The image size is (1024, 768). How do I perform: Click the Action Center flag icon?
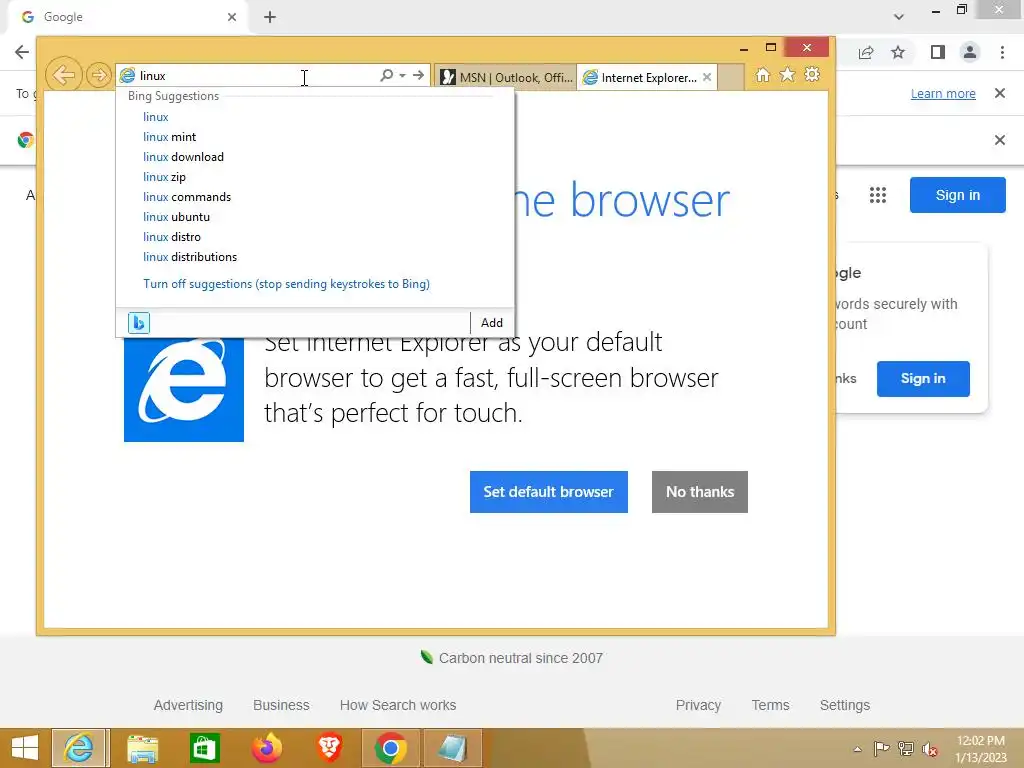click(x=881, y=749)
